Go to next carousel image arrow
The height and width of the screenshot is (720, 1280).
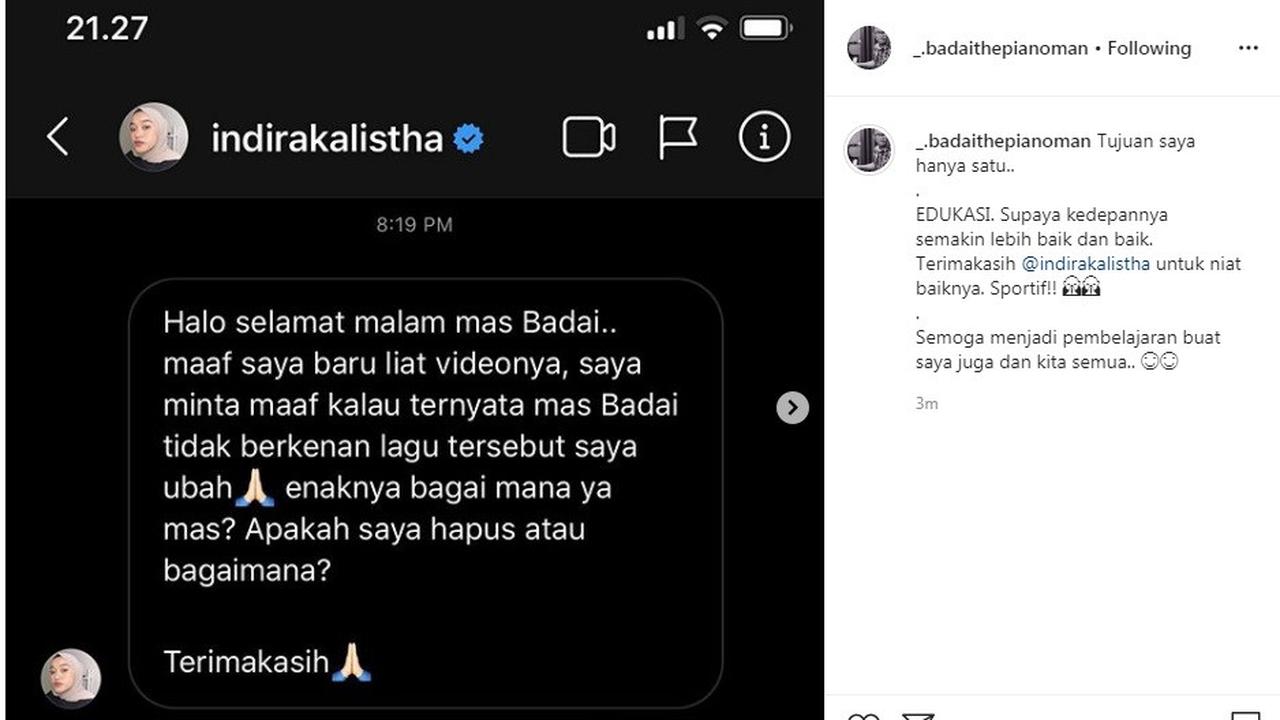[792, 407]
